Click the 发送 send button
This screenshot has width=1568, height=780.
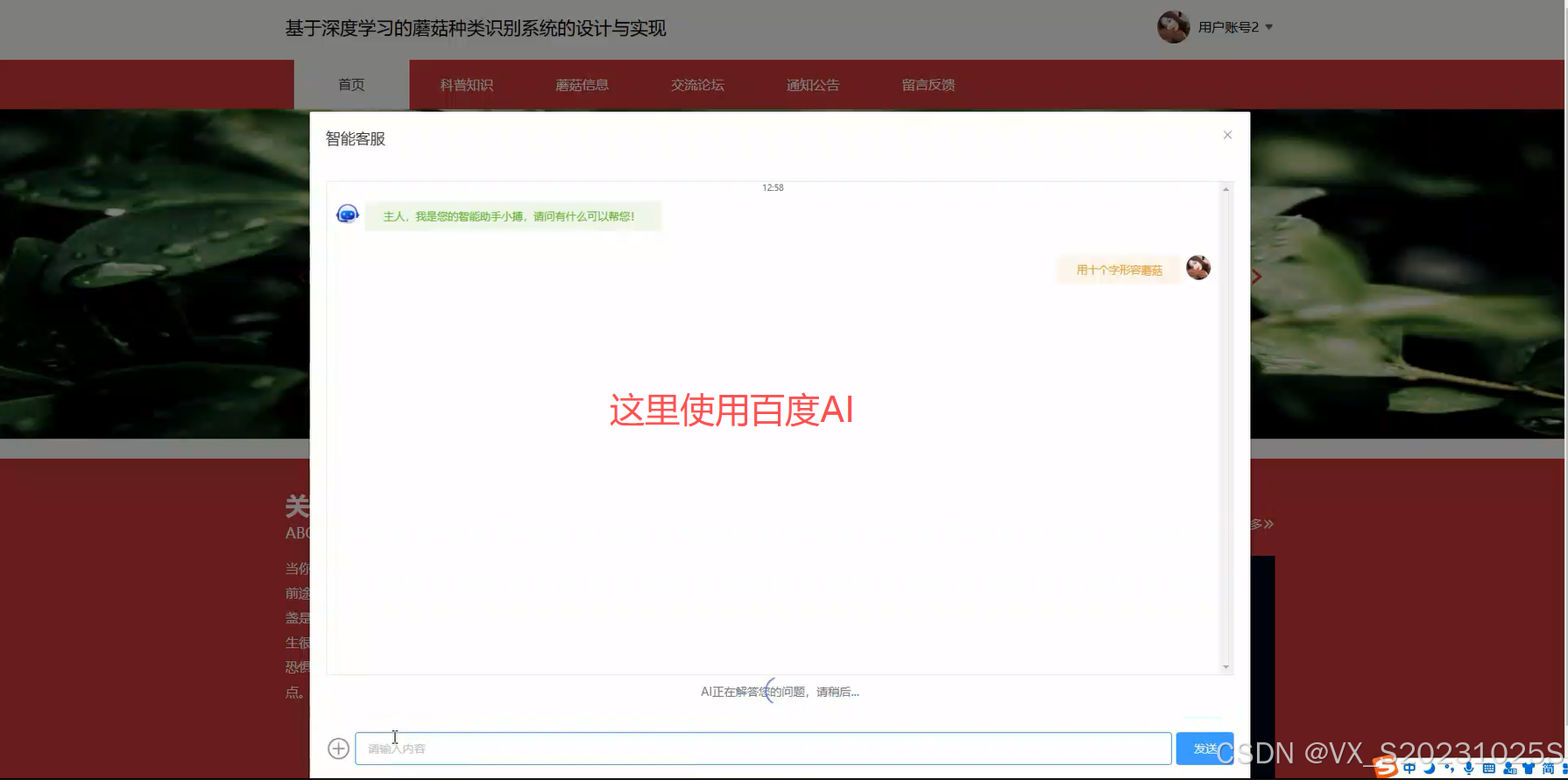pos(1204,748)
